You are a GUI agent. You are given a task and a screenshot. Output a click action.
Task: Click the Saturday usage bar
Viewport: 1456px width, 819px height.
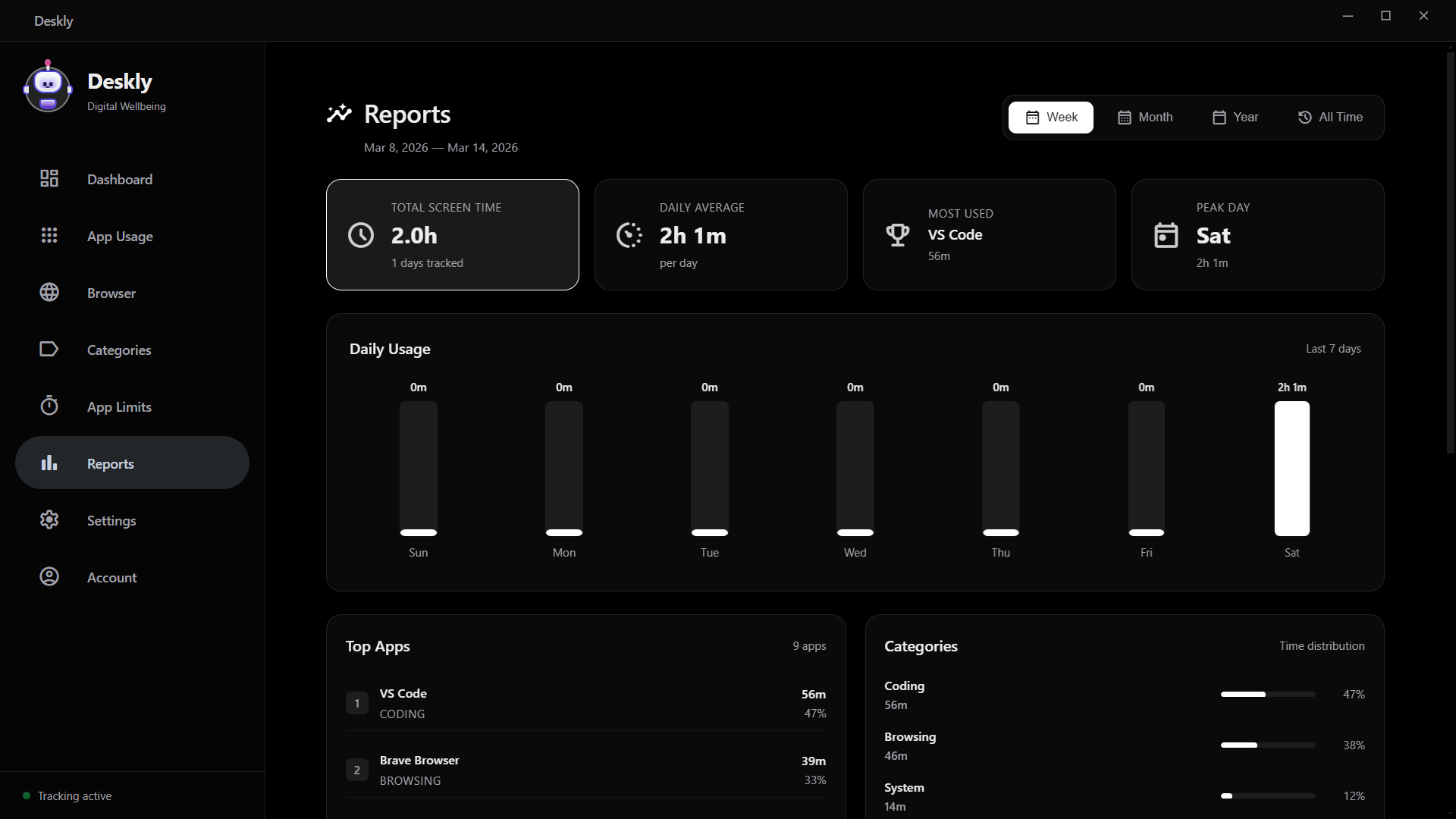[1291, 469]
